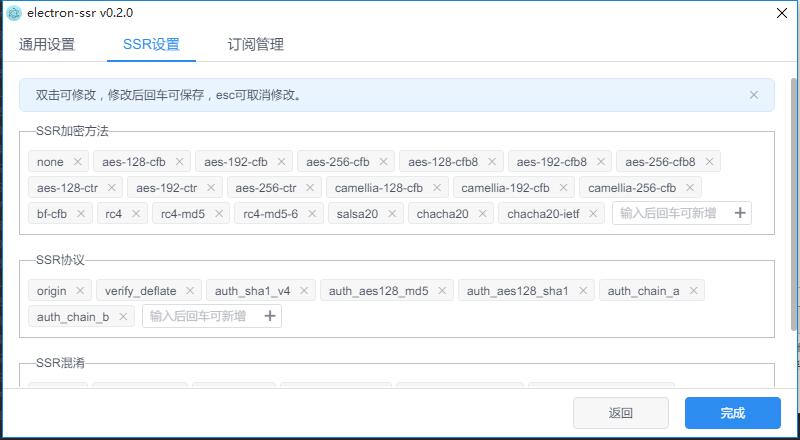The image size is (800, 440).
Task: Delete the auth_sha1_v4 tag
Action: click(x=304, y=290)
